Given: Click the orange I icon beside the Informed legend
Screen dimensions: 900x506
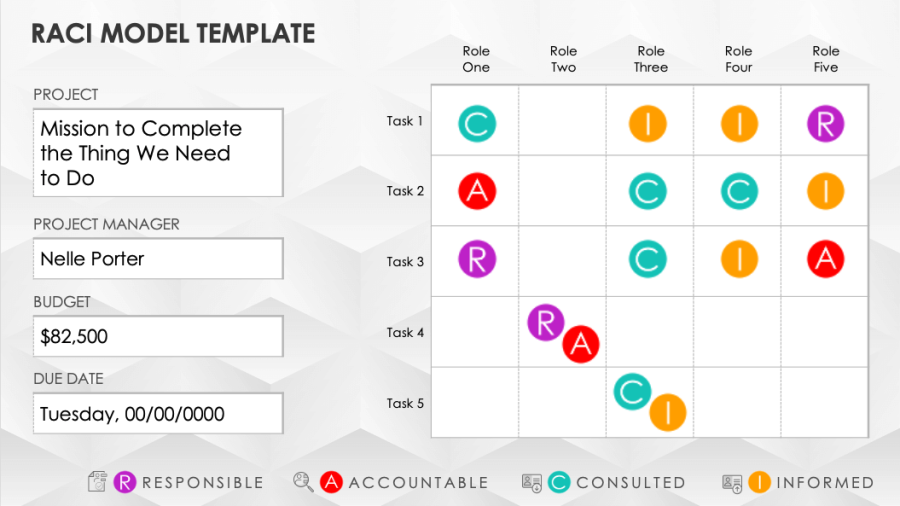Looking at the screenshot, I should point(760,482).
